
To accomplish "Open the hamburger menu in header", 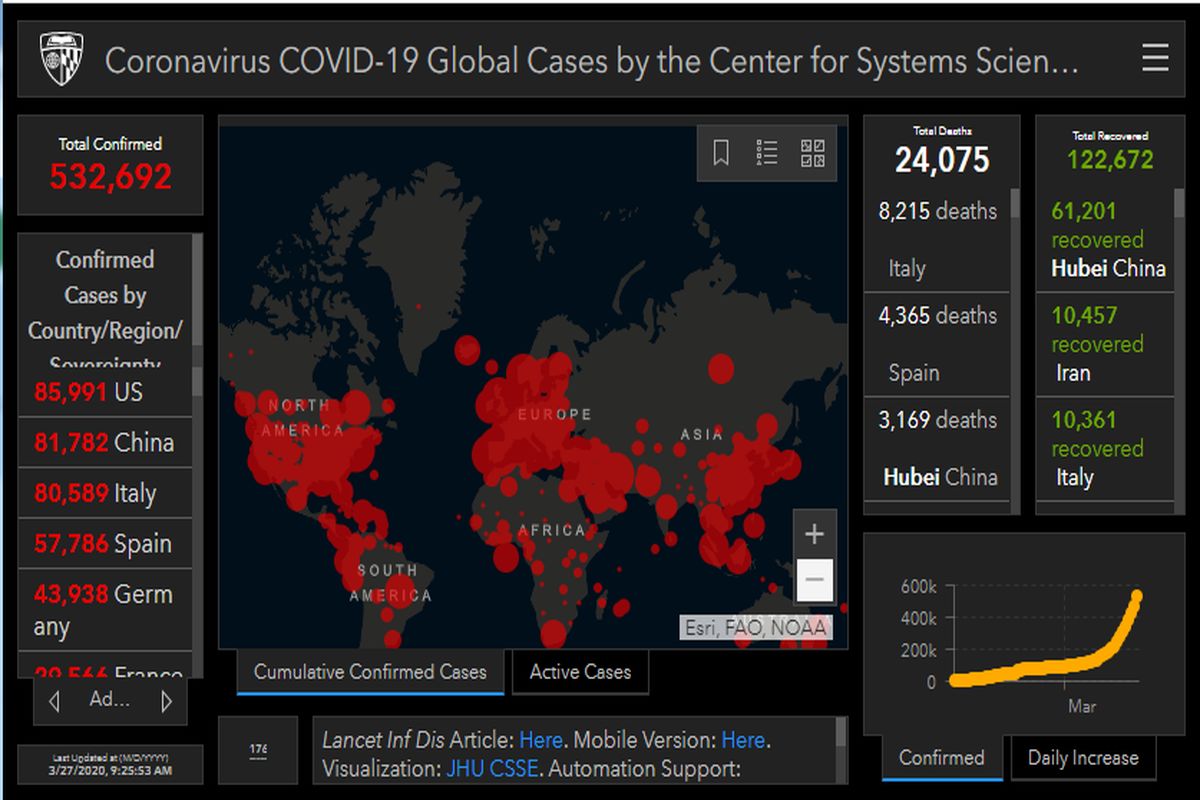I will click(x=1155, y=59).
